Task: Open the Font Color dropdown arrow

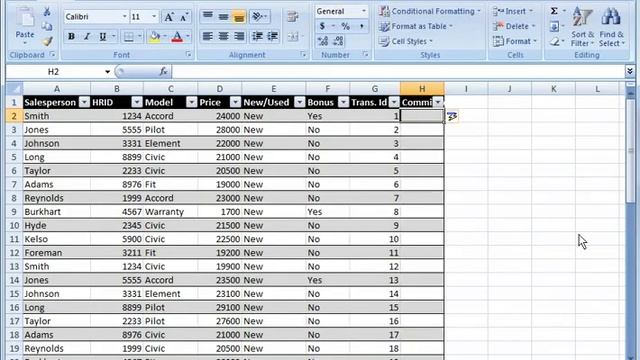Action: tap(188, 37)
